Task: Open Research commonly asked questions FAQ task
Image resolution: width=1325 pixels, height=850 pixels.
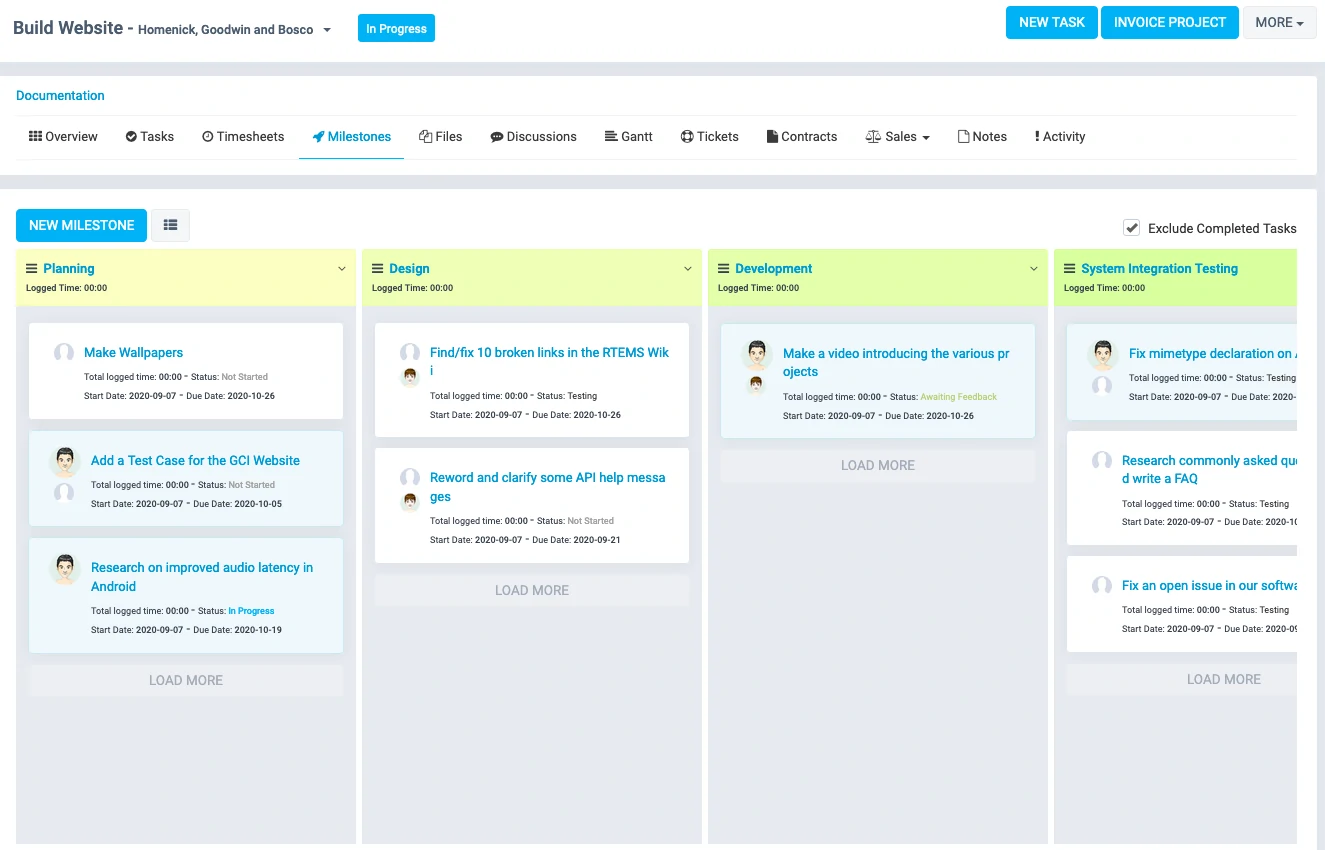Action: tap(1209, 469)
